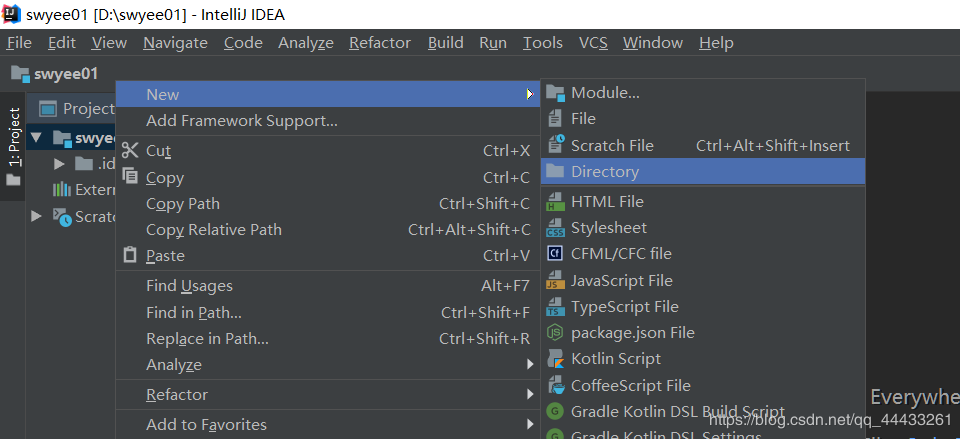Collapse the swyee01 project tree node
The width and height of the screenshot is (960, 439).
pos(37,138)
